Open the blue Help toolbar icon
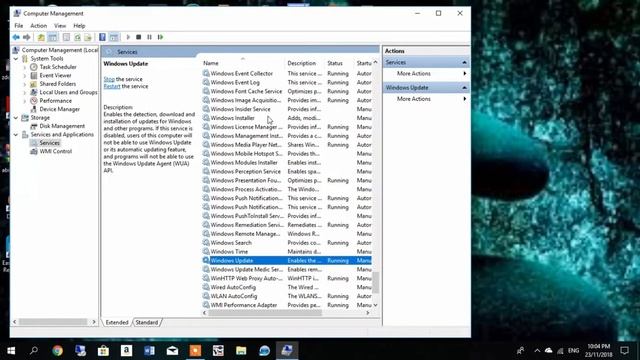 tap(102, 37)
